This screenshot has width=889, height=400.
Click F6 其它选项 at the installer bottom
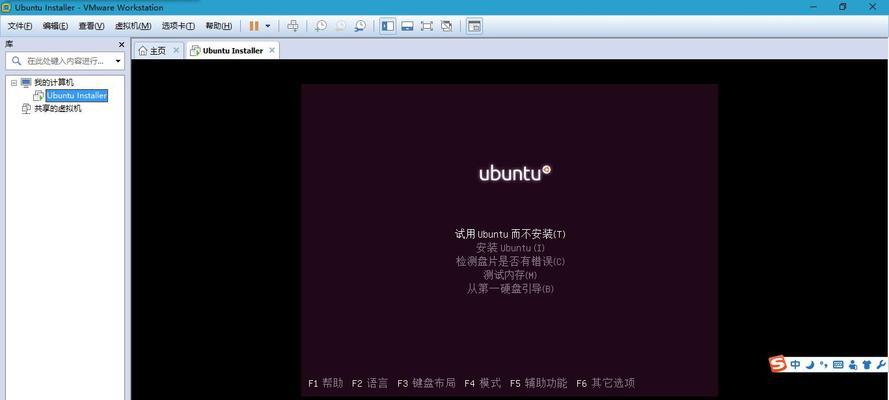pos(606,383)
